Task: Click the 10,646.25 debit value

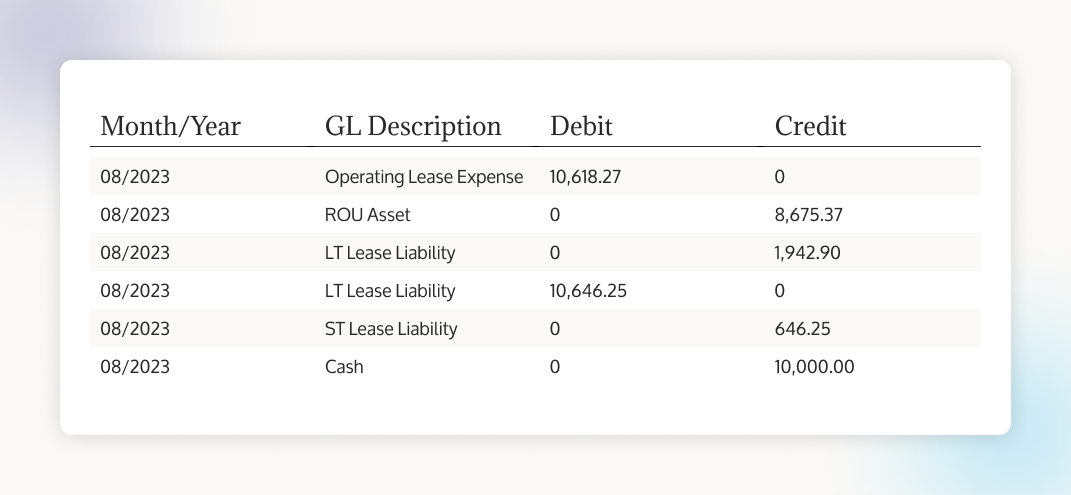Action: click(590, 291)
